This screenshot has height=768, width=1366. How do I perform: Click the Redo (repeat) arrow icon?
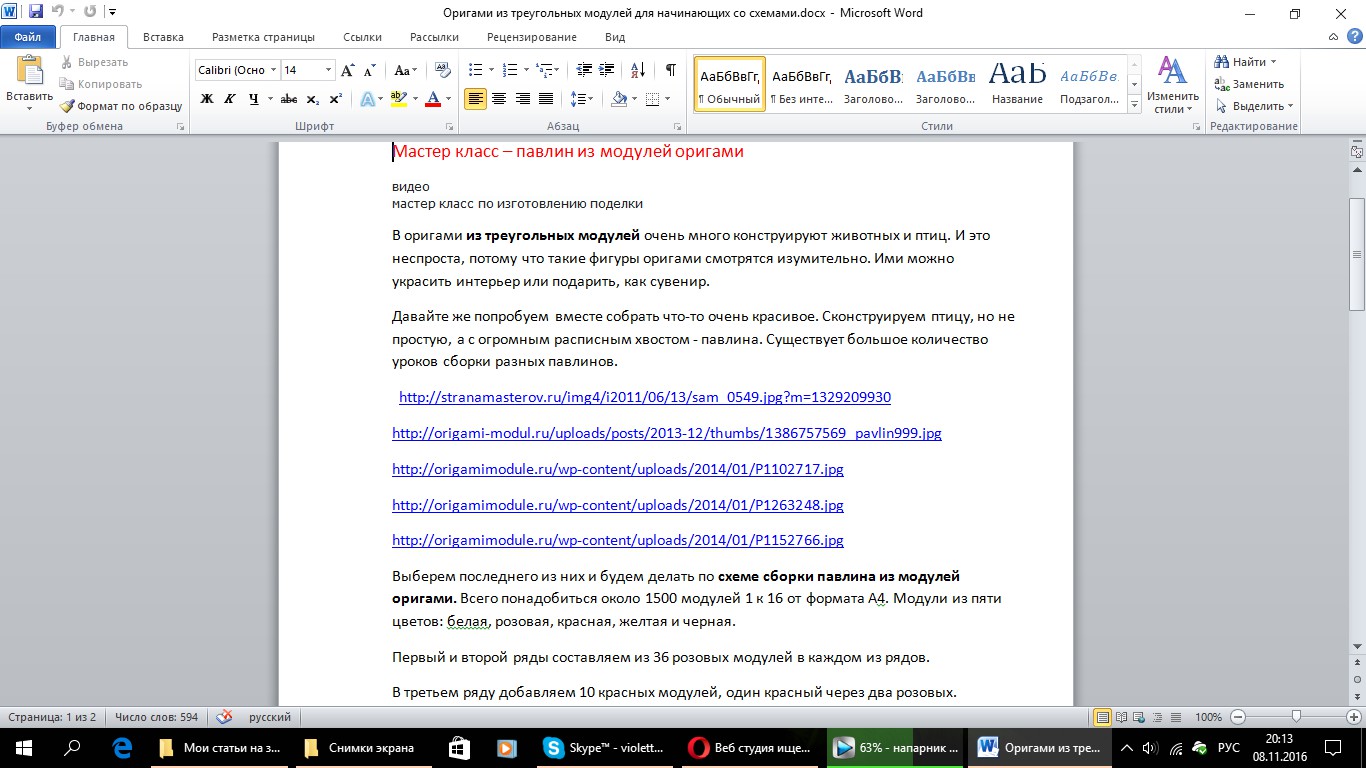pos(89,13)
